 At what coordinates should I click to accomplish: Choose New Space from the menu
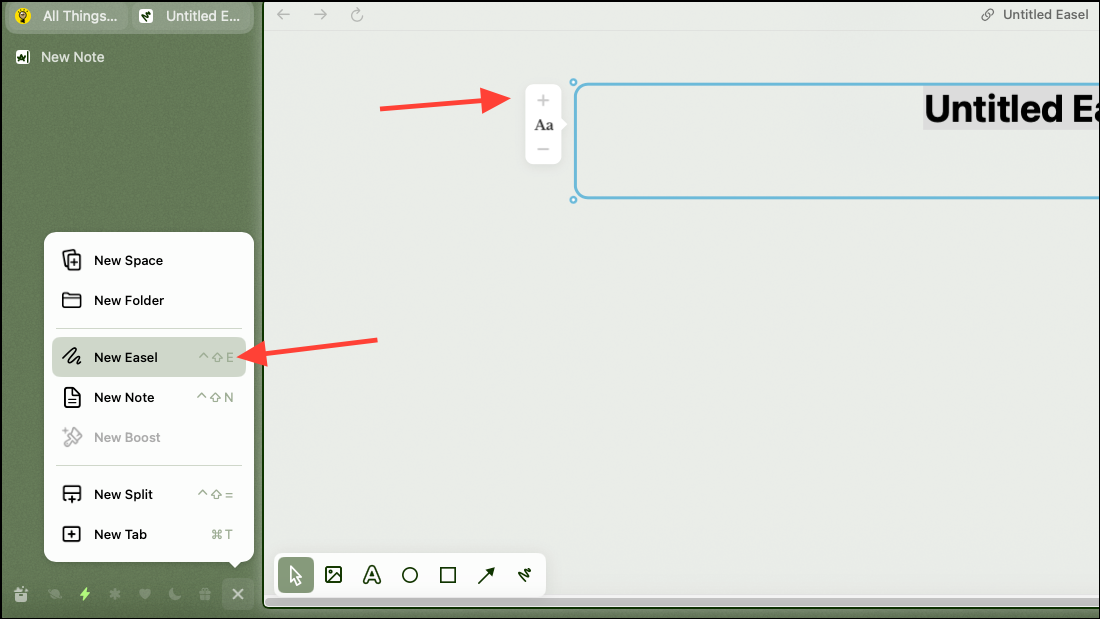tap(149, 260)
